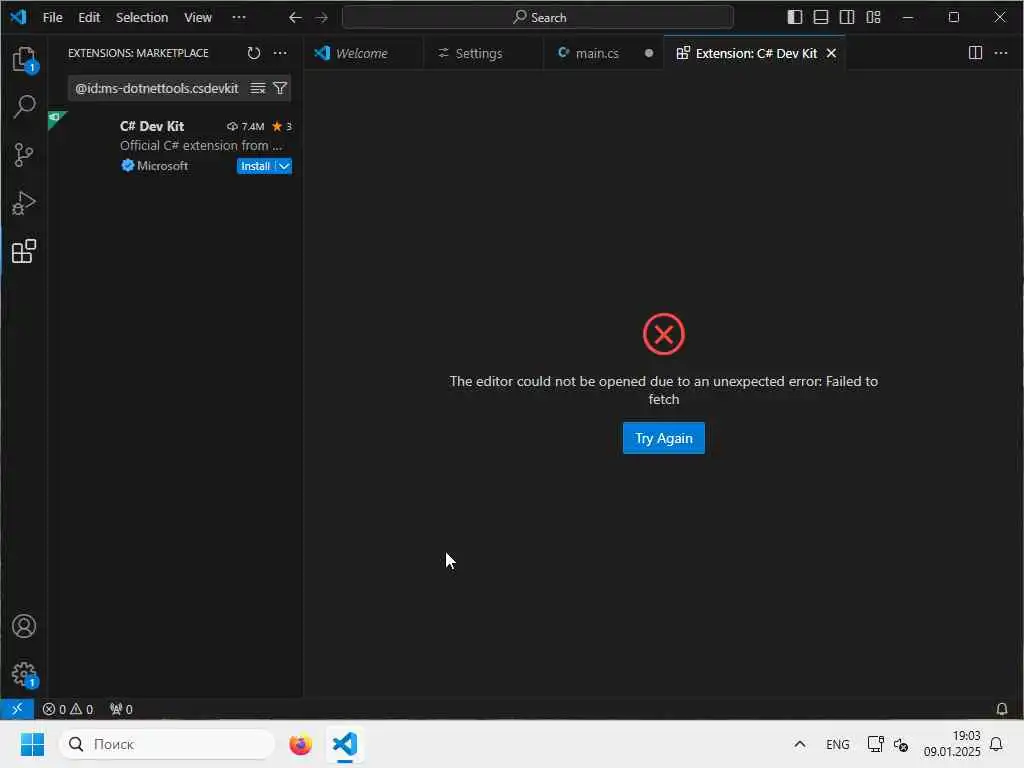Close the Extension: C# Dev Kit tab
The width and height of the screenshot is (1024, 768).
[x=831, y=54]
